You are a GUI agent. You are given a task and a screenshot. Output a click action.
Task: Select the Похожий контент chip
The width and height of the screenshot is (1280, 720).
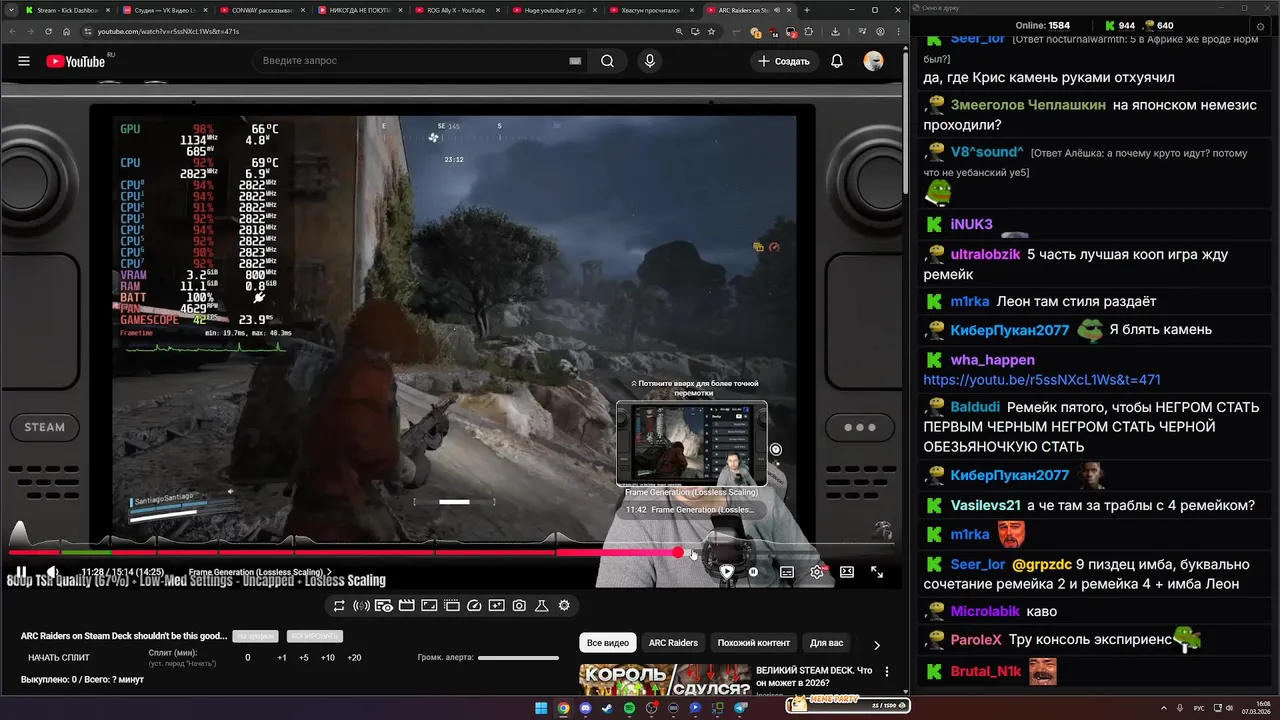[754, 643]
